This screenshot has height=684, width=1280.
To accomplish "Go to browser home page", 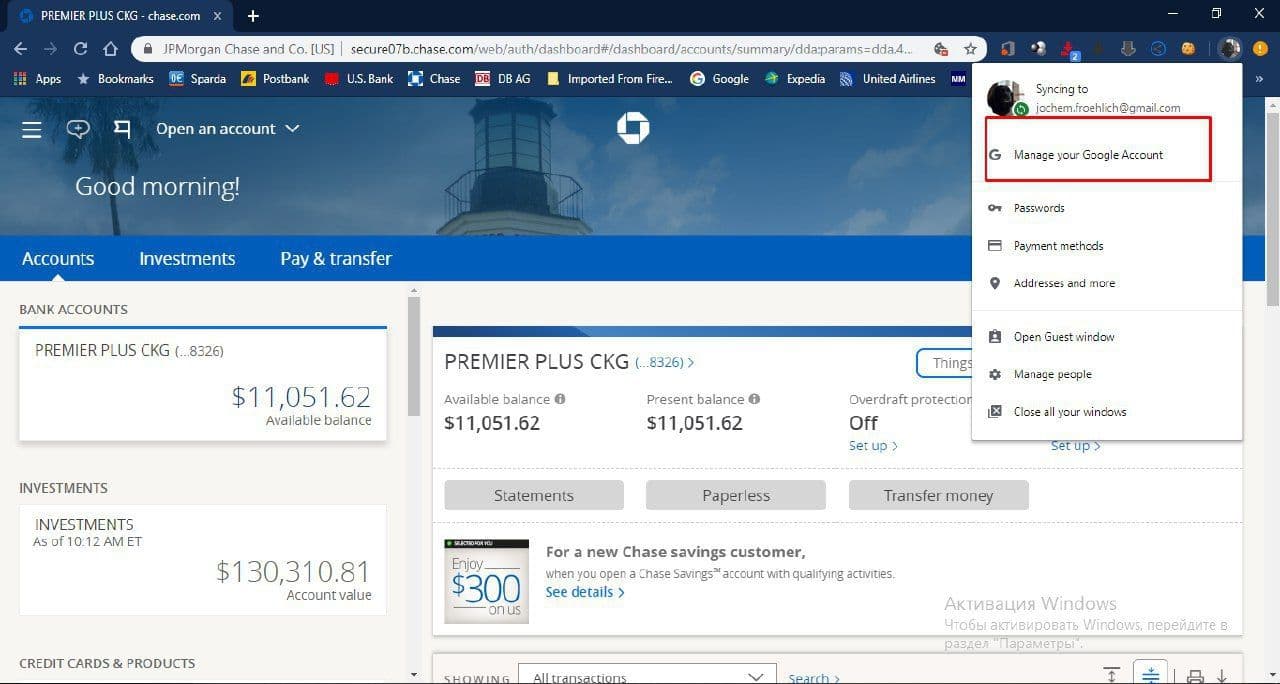I will (x=111, y=48).
